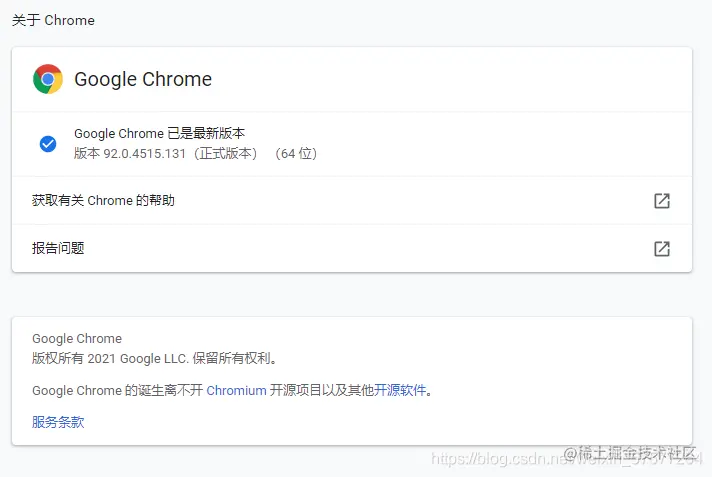Click the blue up-to-date checkmark icon
712x477 pixels.
[x=48, y=144]
